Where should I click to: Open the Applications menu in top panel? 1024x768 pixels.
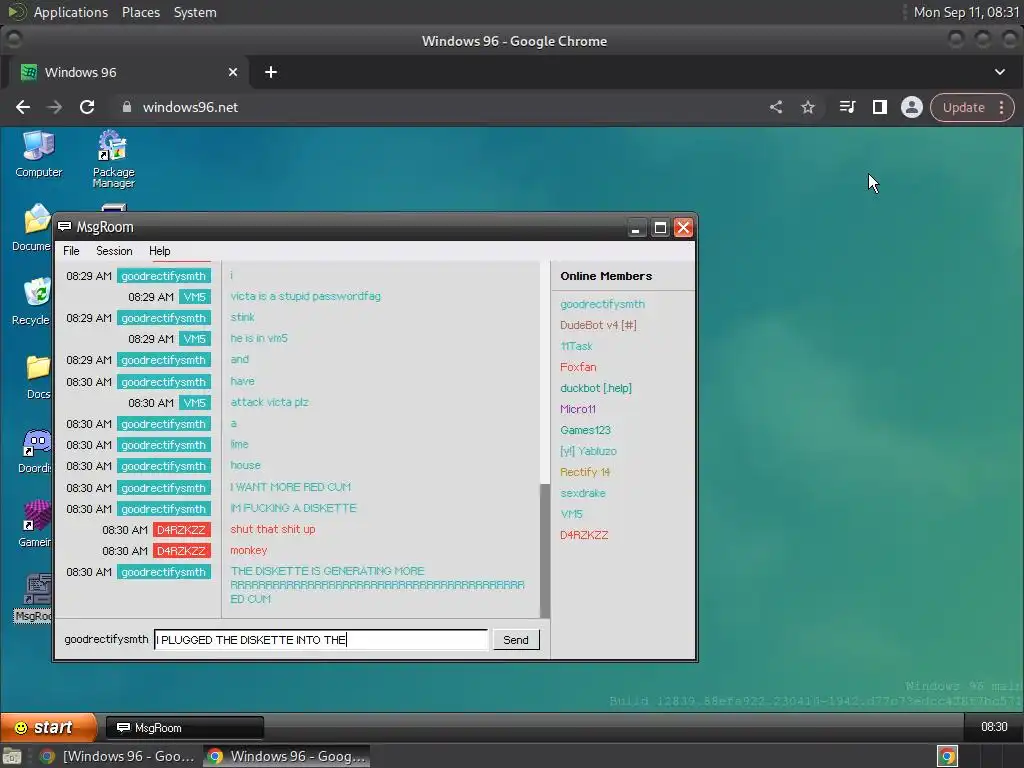tap(71, 12)
